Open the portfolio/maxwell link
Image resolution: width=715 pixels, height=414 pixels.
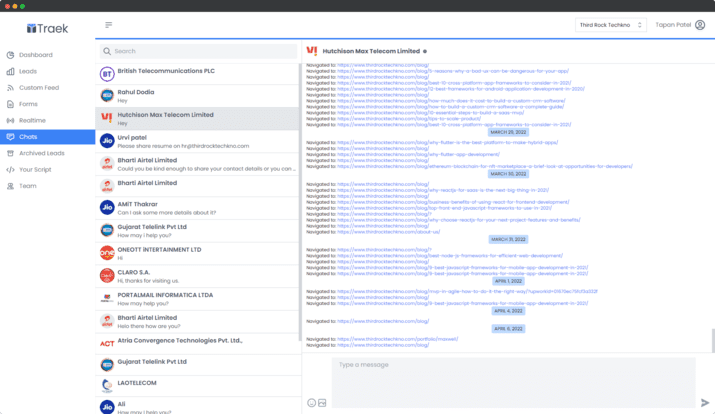pyautogui.click(x=398, y=339)
